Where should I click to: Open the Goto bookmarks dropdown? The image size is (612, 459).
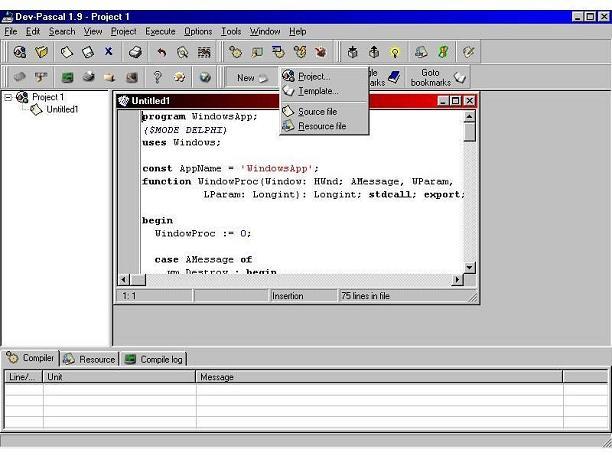tap(438, 77)
